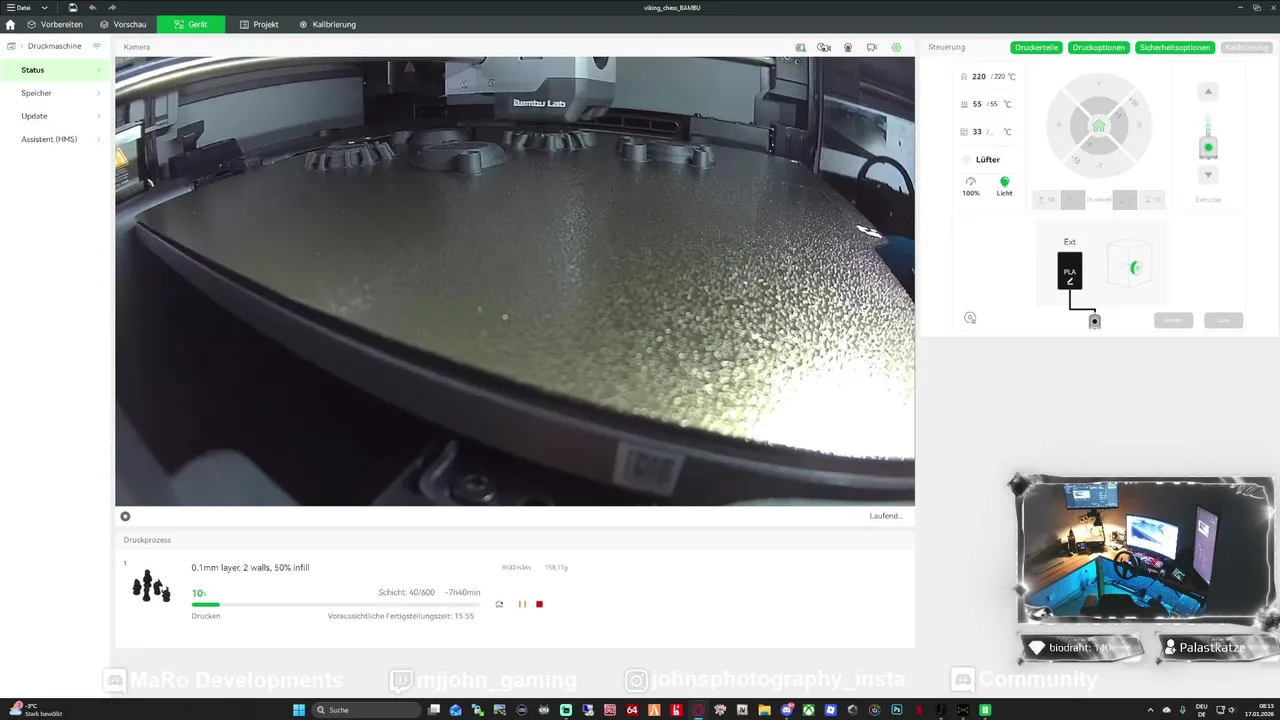Switch to the Vorbereiten tab

(55, 24)
